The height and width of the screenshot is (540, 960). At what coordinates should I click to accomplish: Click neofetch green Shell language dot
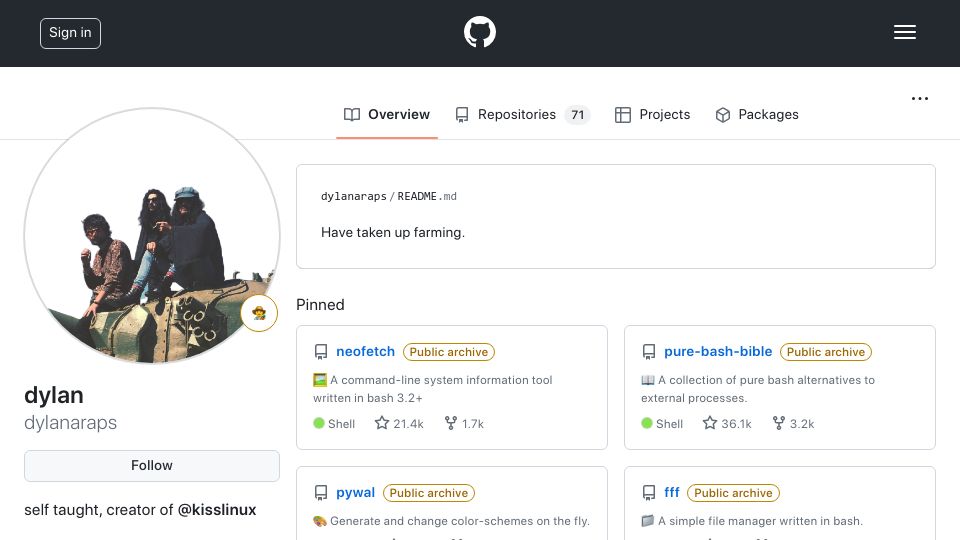coord(319,423)
